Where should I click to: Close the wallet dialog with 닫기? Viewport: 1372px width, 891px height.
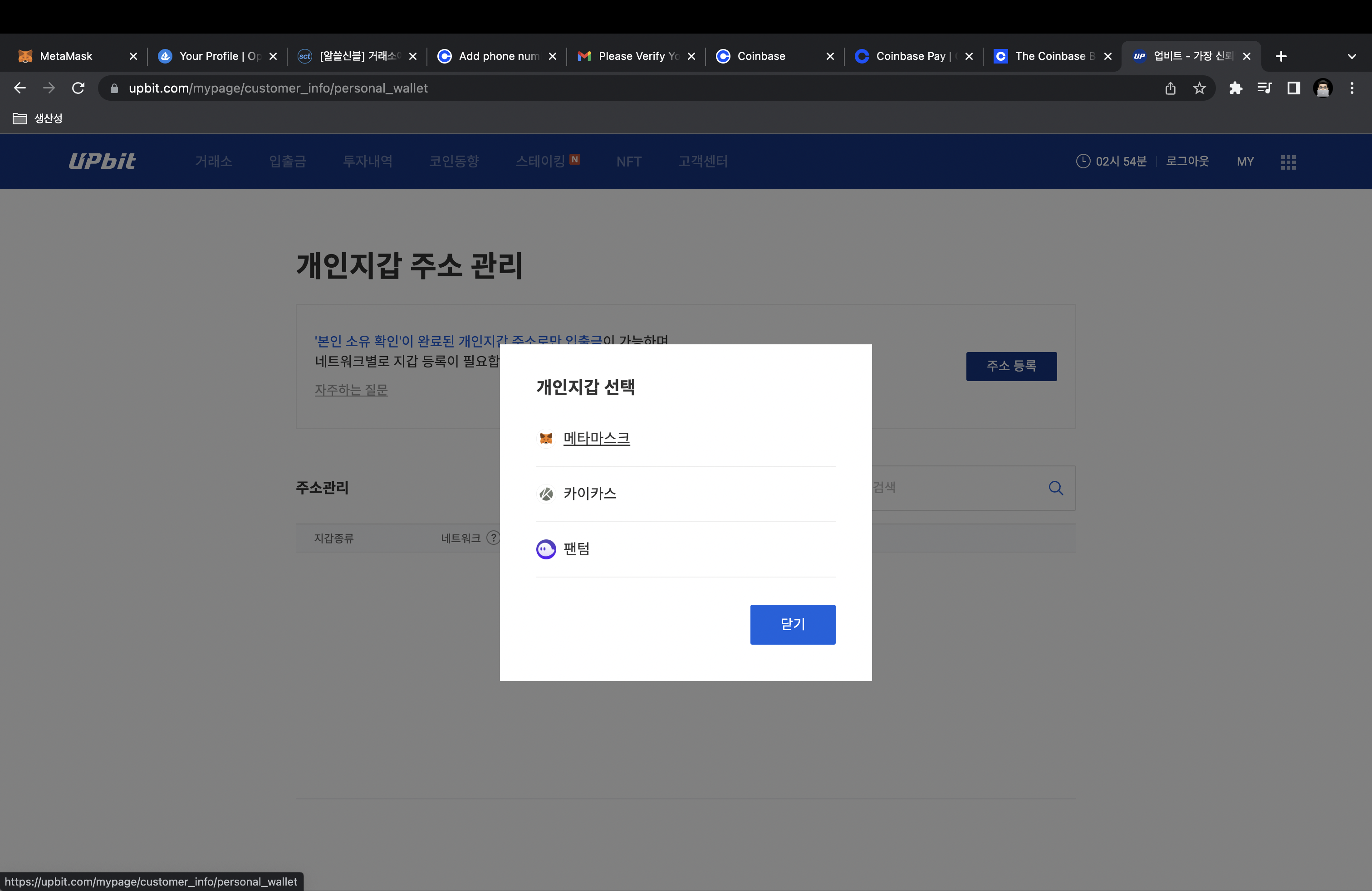(x=793, y=624)
